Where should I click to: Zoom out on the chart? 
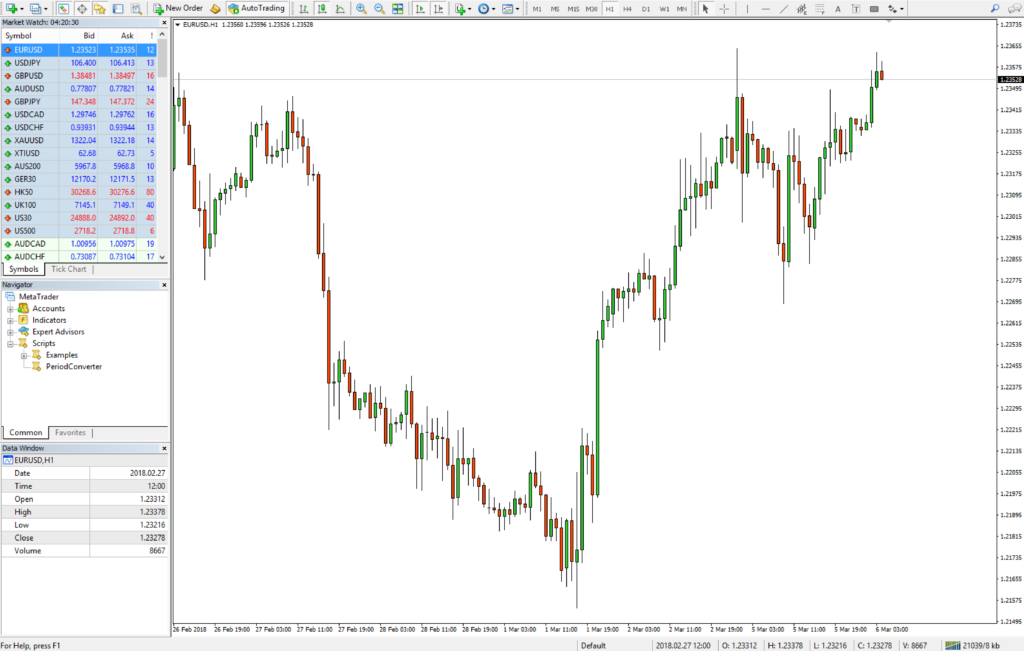pos(379,8)
